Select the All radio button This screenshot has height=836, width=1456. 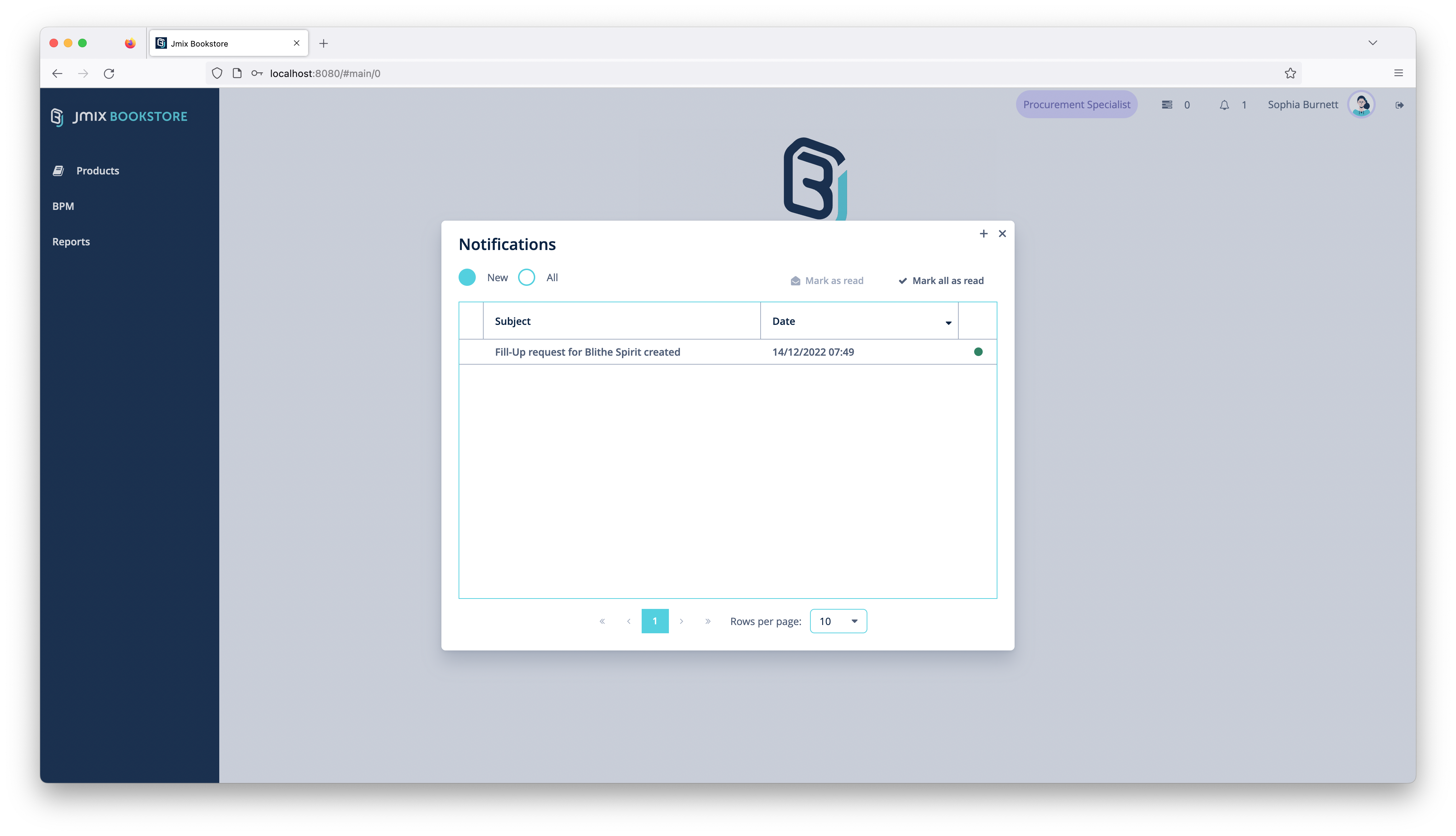pos(527,277)
